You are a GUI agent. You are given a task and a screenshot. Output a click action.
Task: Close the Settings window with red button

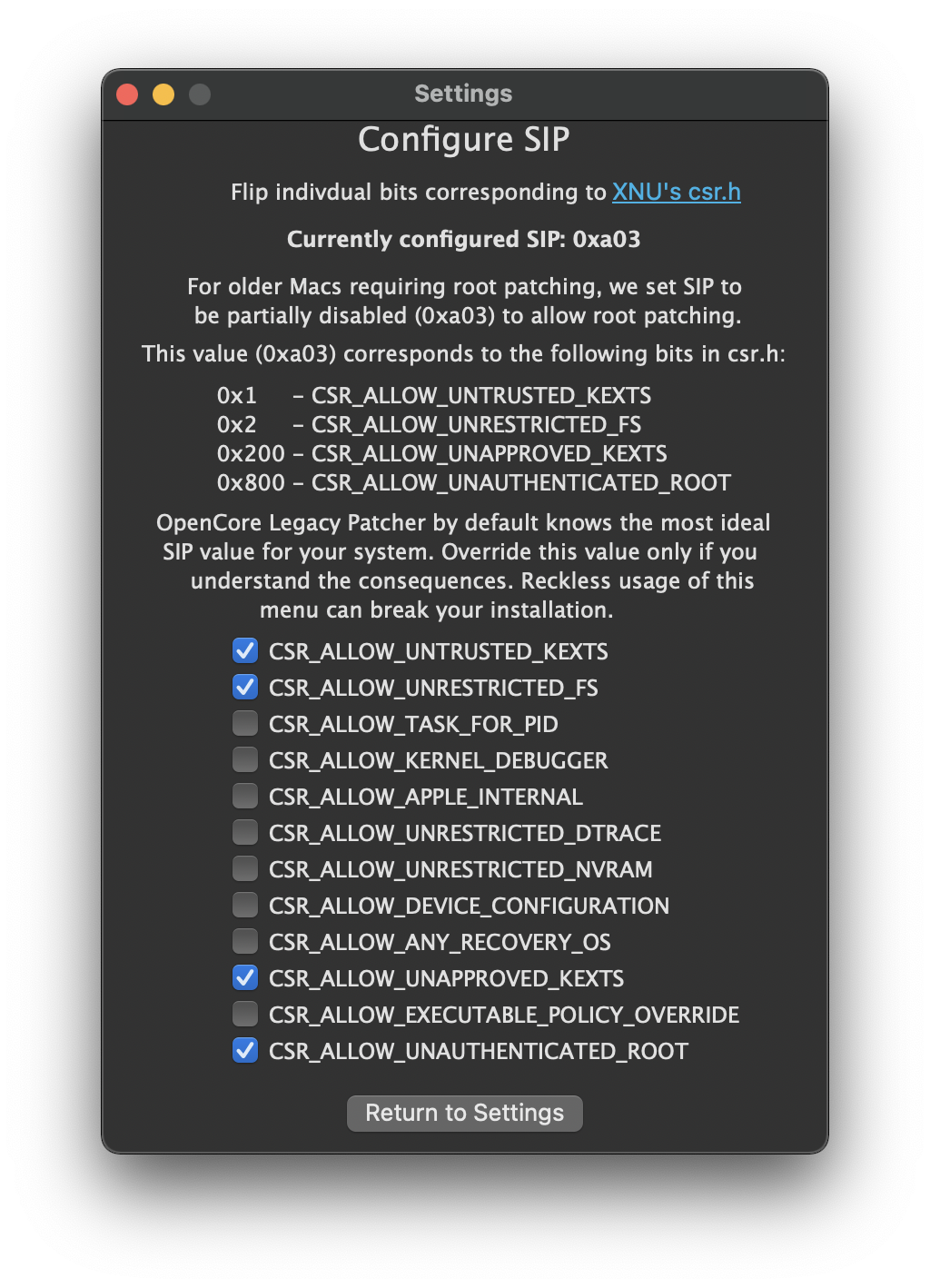click(x=127, y=94)
